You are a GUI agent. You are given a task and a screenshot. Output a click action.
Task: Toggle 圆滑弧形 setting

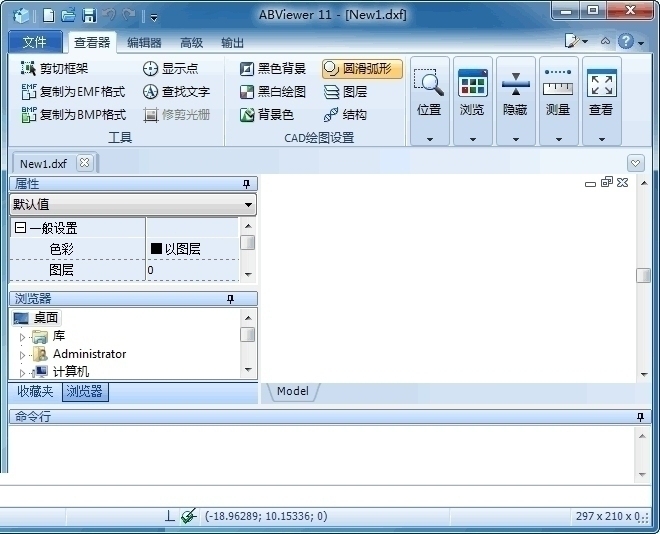(362, 69)
